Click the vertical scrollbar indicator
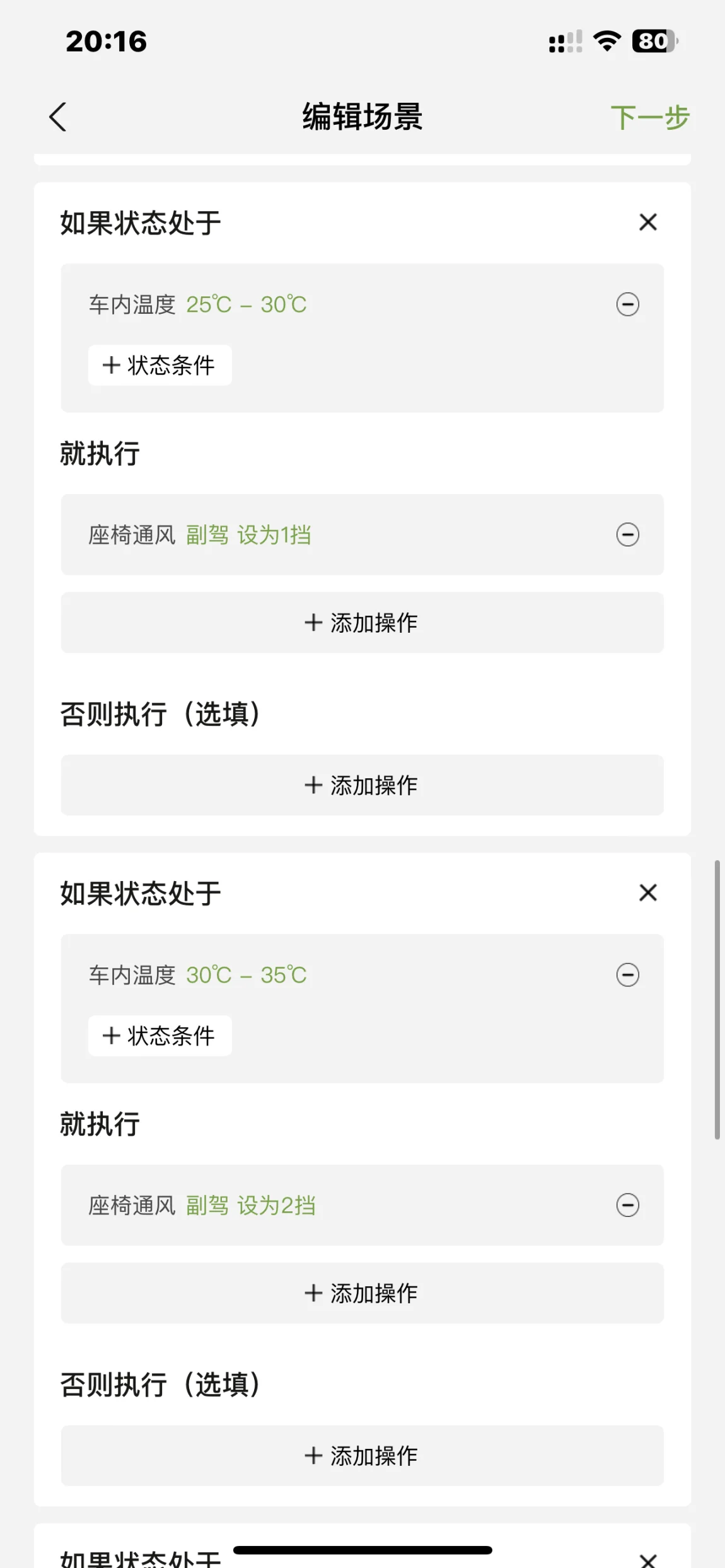 coord(717,1000)
